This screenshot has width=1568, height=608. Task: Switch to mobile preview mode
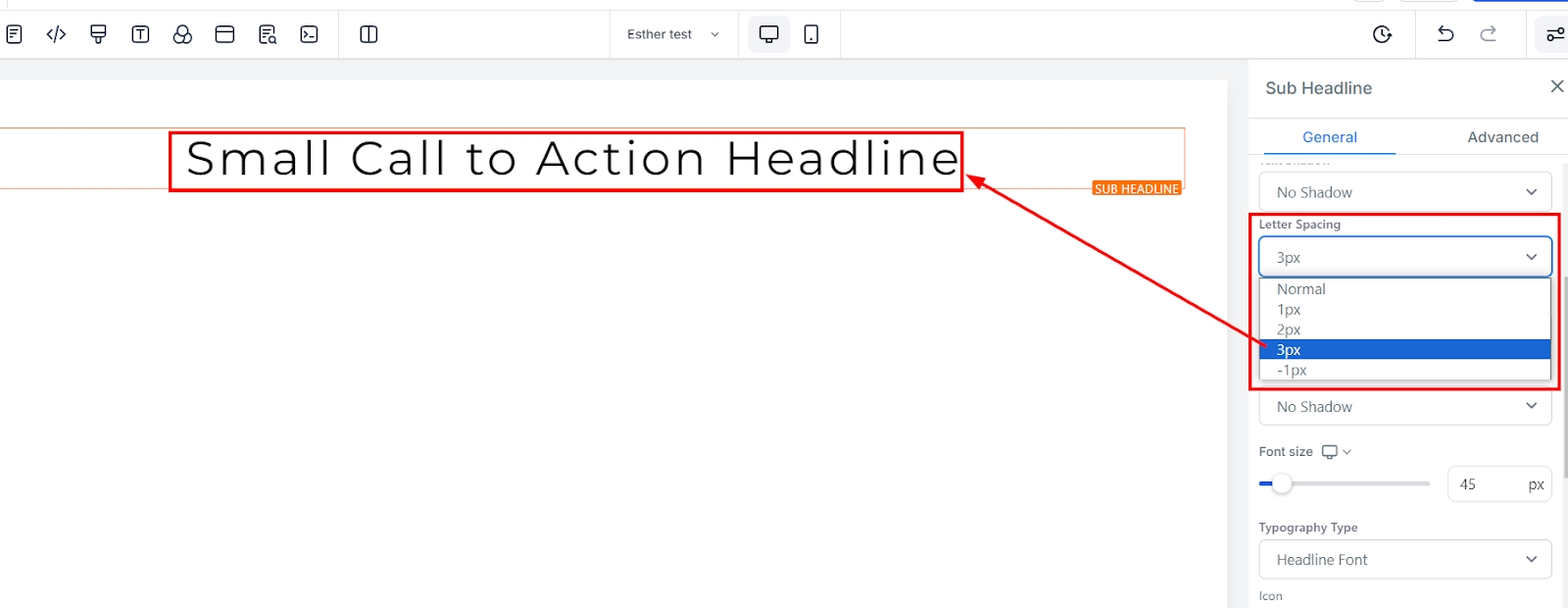811,34
